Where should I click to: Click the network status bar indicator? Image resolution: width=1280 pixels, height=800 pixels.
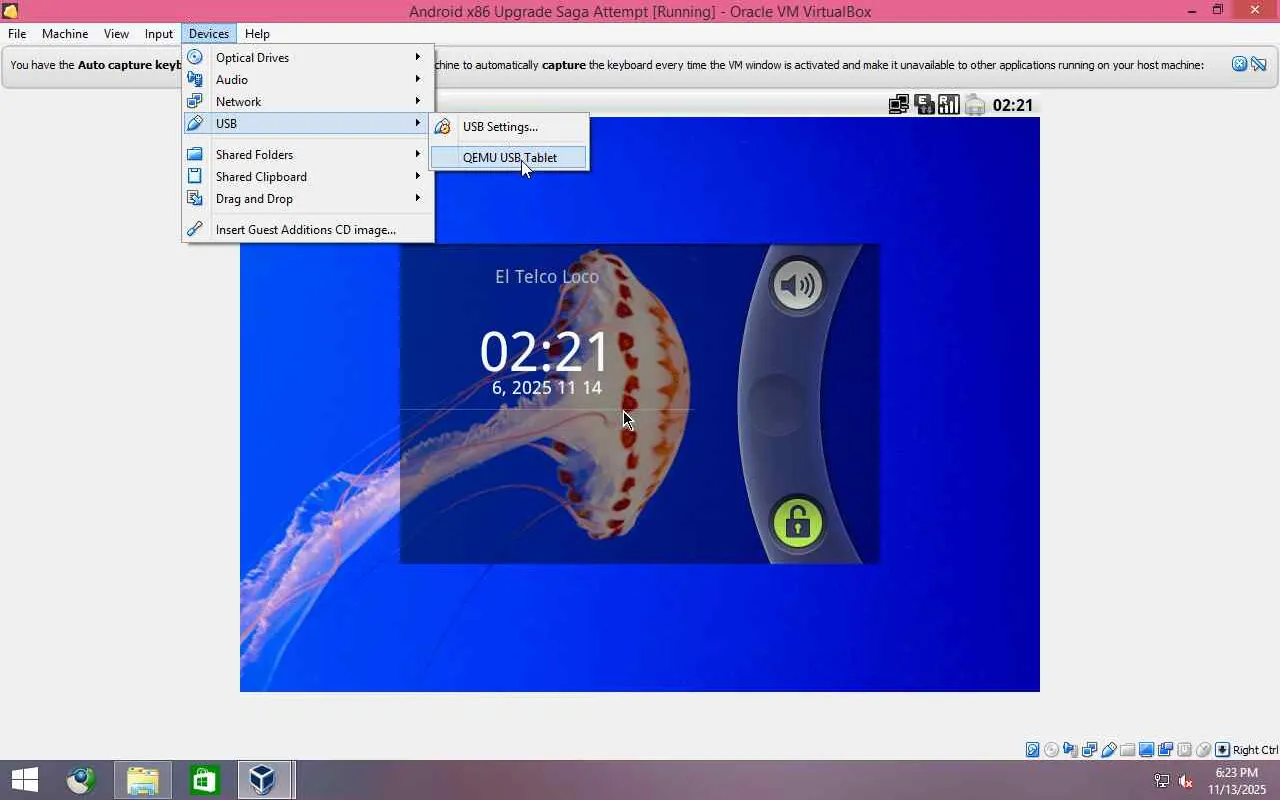1089,750
